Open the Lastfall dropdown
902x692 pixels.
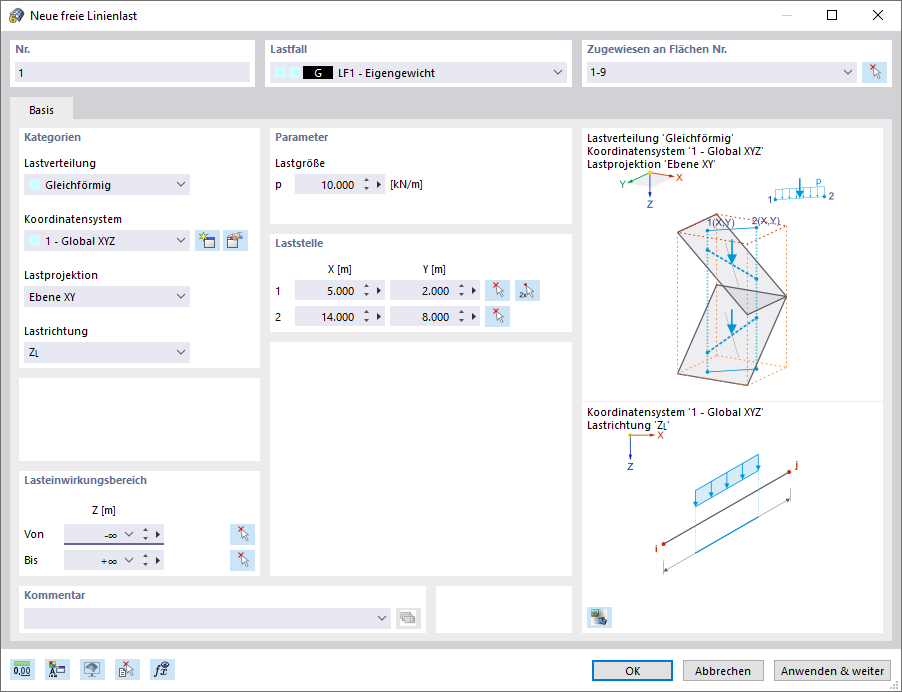click(x=557, y=72)
